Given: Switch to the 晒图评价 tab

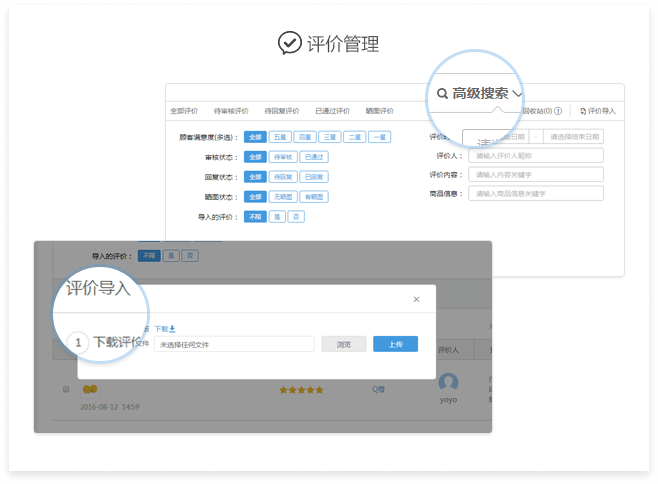Looking at the screenshot, I should (x=381, y=111).
